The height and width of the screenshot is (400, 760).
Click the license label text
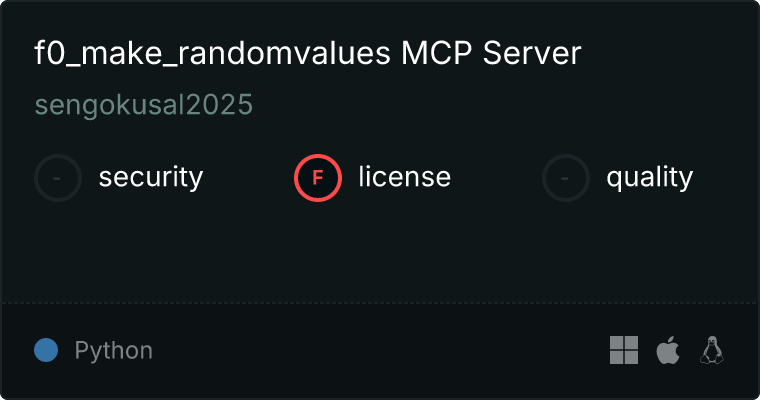click(x=405, y=176)
